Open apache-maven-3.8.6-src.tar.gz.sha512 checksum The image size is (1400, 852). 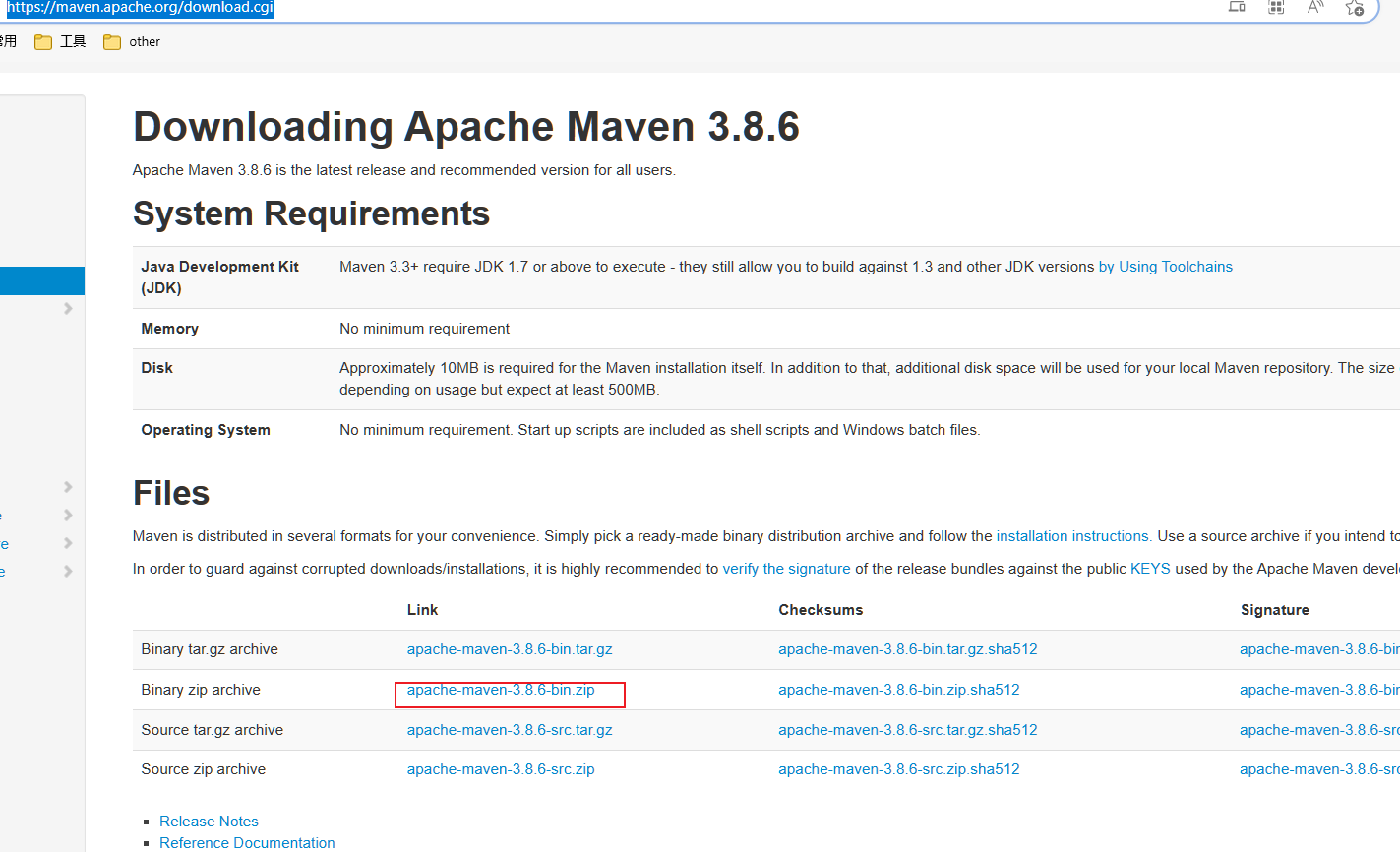(x=907, y=730)
